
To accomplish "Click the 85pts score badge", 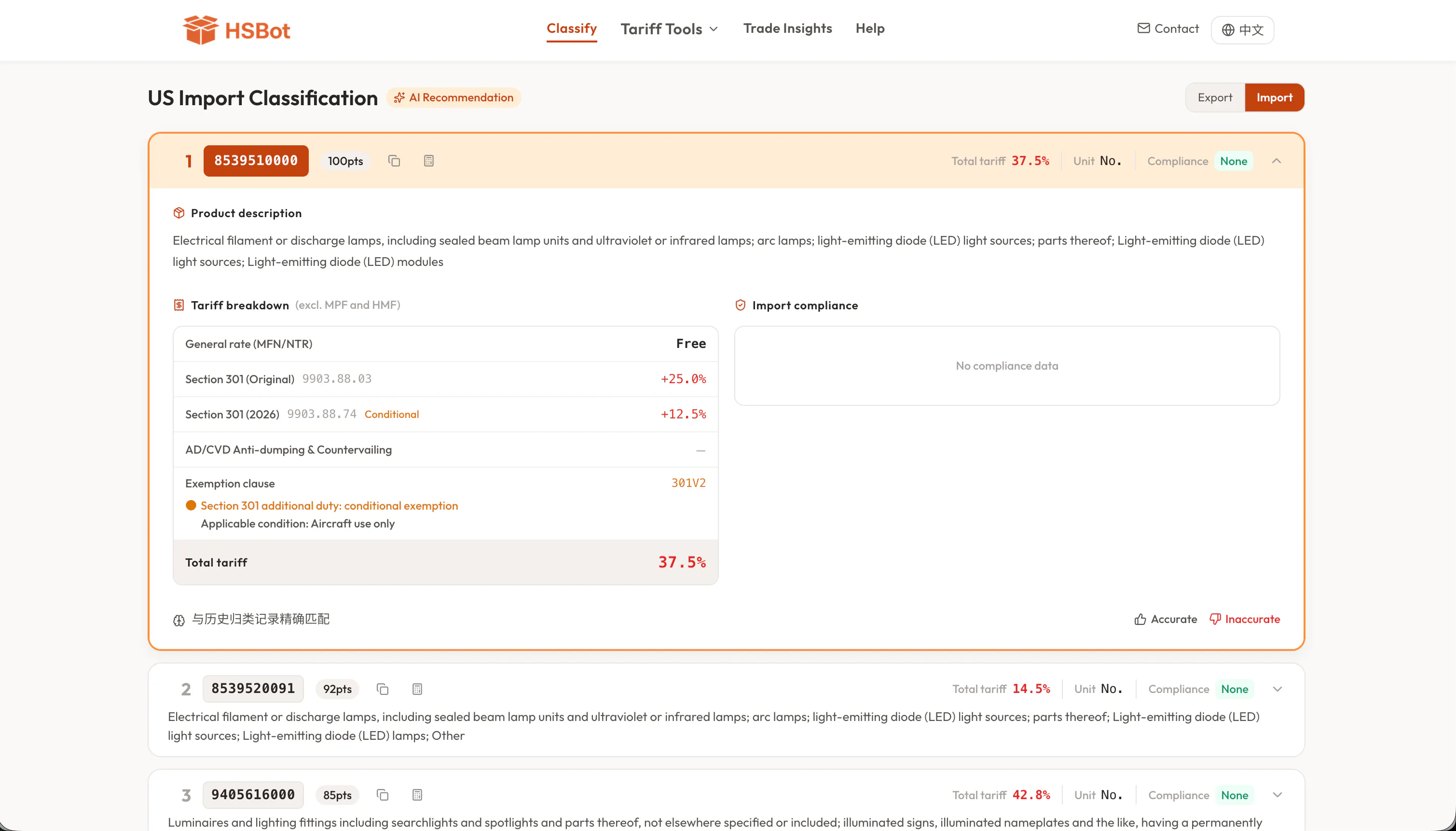I will 338,795.
